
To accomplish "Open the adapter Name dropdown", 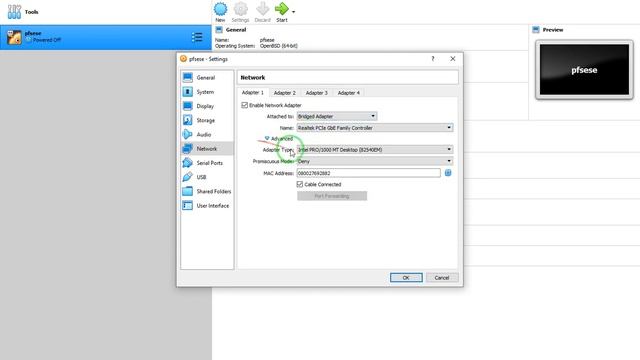I will click(375, 128).
